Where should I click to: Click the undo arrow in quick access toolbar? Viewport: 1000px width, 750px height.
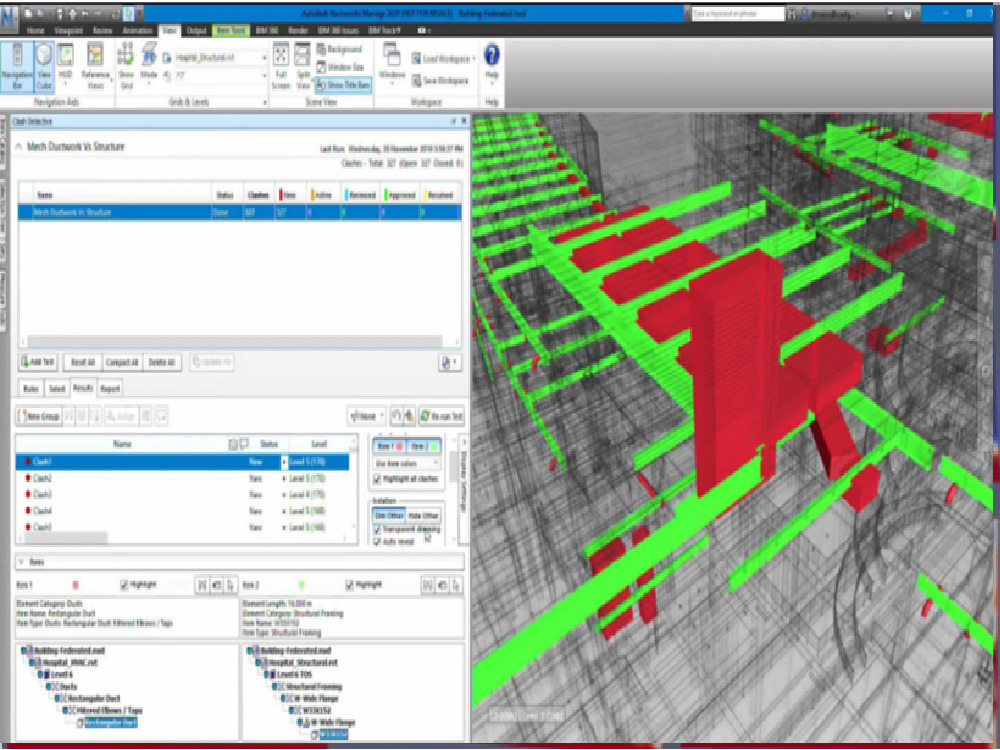(x=85, y=13)
